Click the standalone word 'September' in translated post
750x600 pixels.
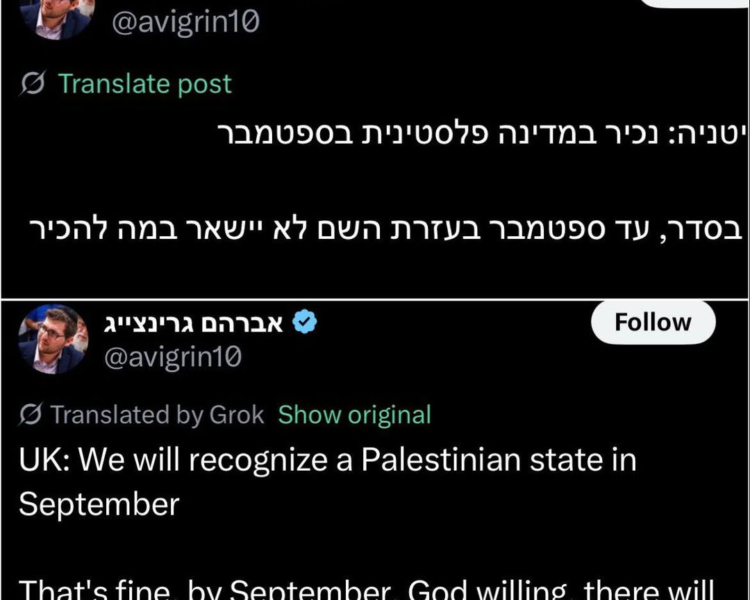[x=99, y=504]
